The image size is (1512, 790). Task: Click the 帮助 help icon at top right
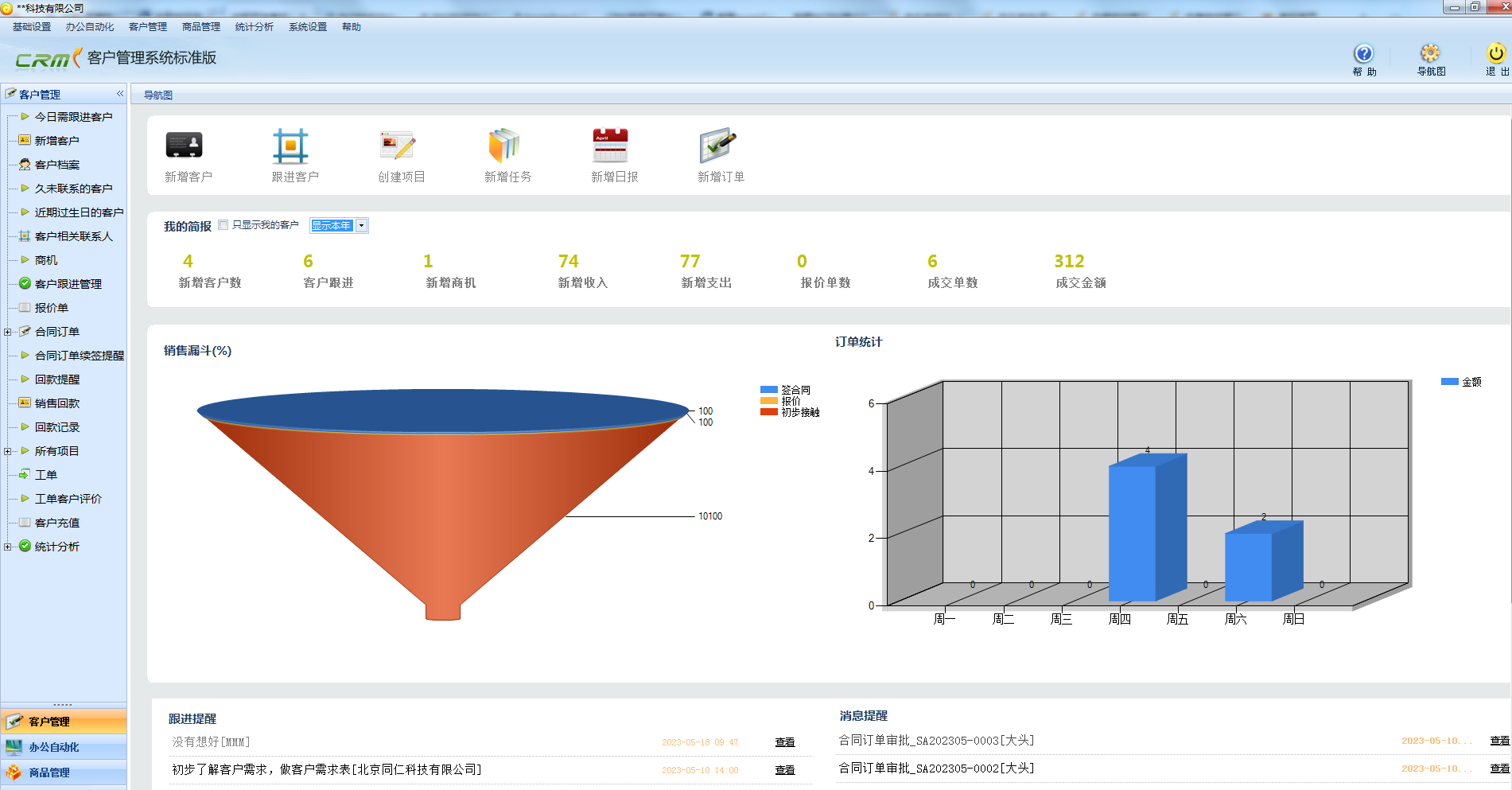(x=1363, y=53)
